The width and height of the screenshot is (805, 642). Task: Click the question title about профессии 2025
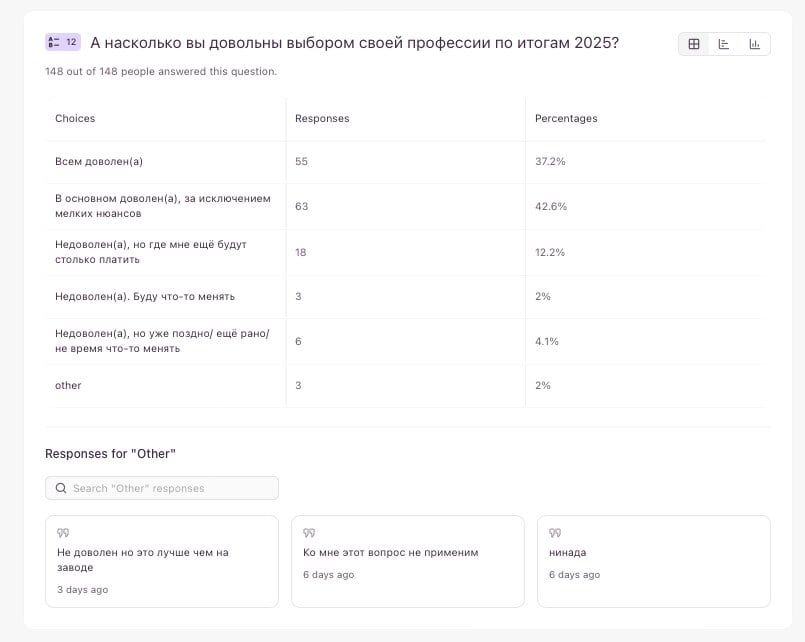click(x=354, y=43)
